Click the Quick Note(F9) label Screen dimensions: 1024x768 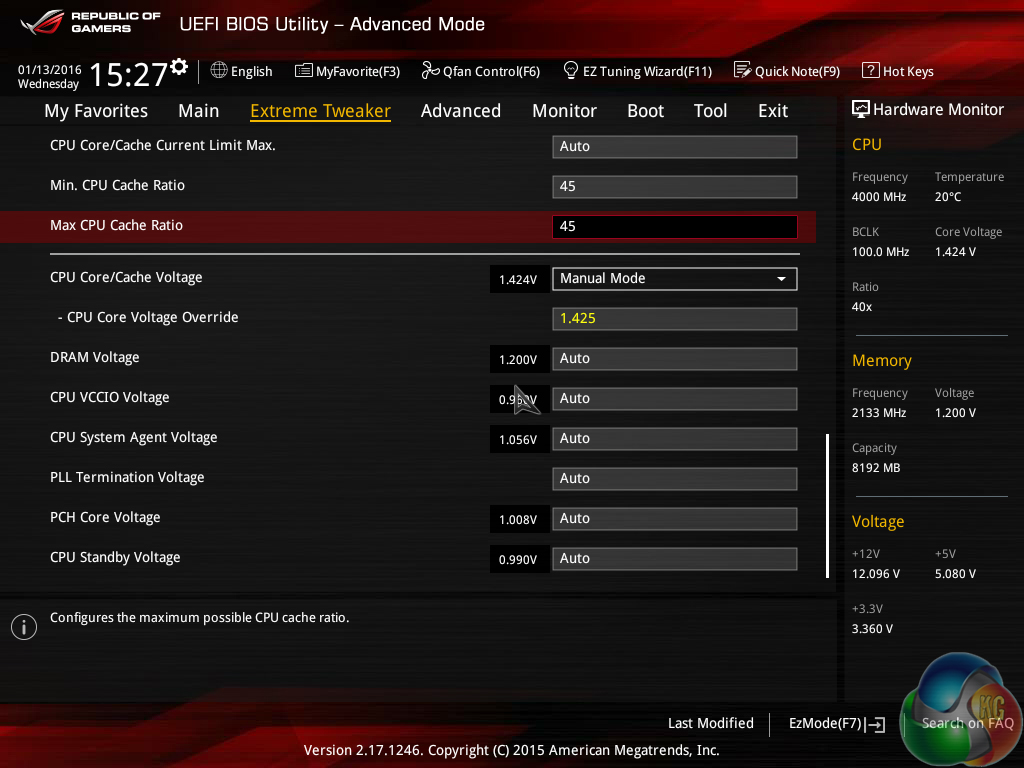797,71
